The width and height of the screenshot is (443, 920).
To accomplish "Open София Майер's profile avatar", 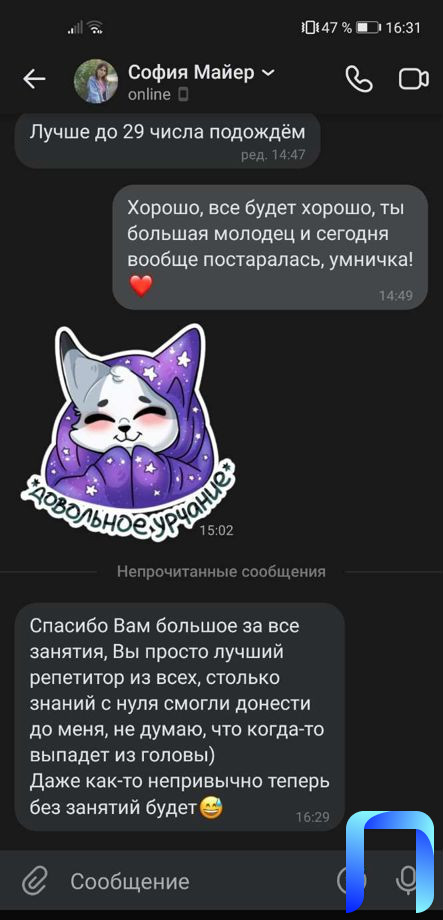I will (x=96, y=81).
